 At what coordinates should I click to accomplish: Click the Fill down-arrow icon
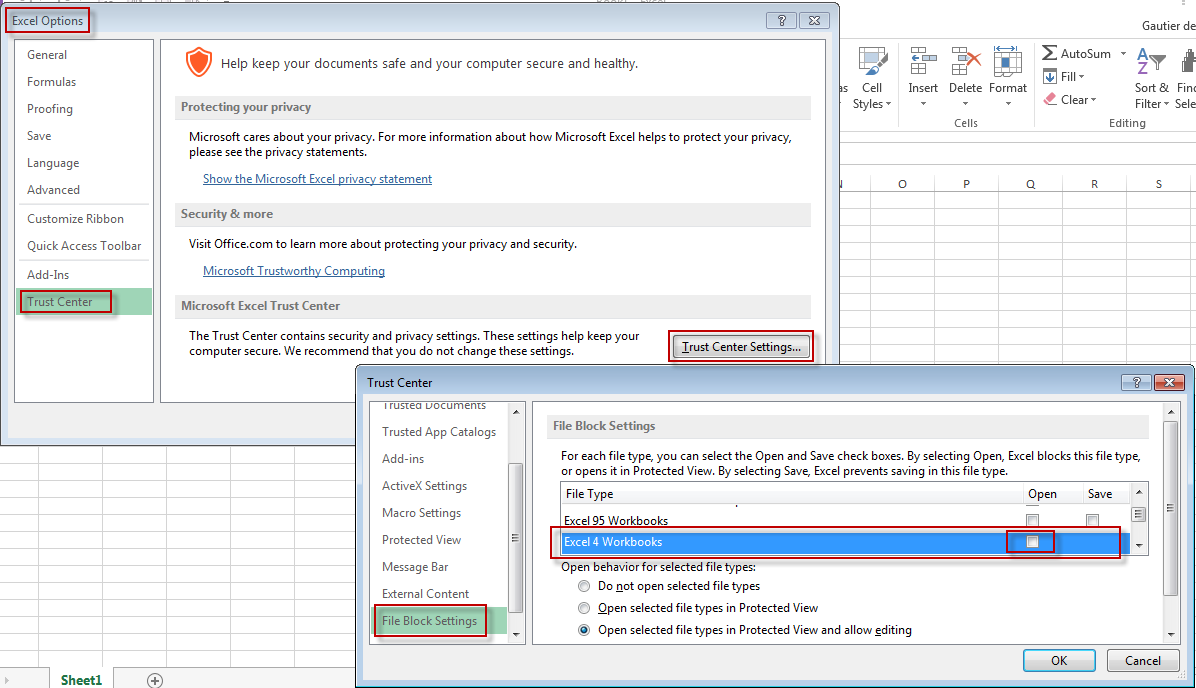tap(1050, 76)
